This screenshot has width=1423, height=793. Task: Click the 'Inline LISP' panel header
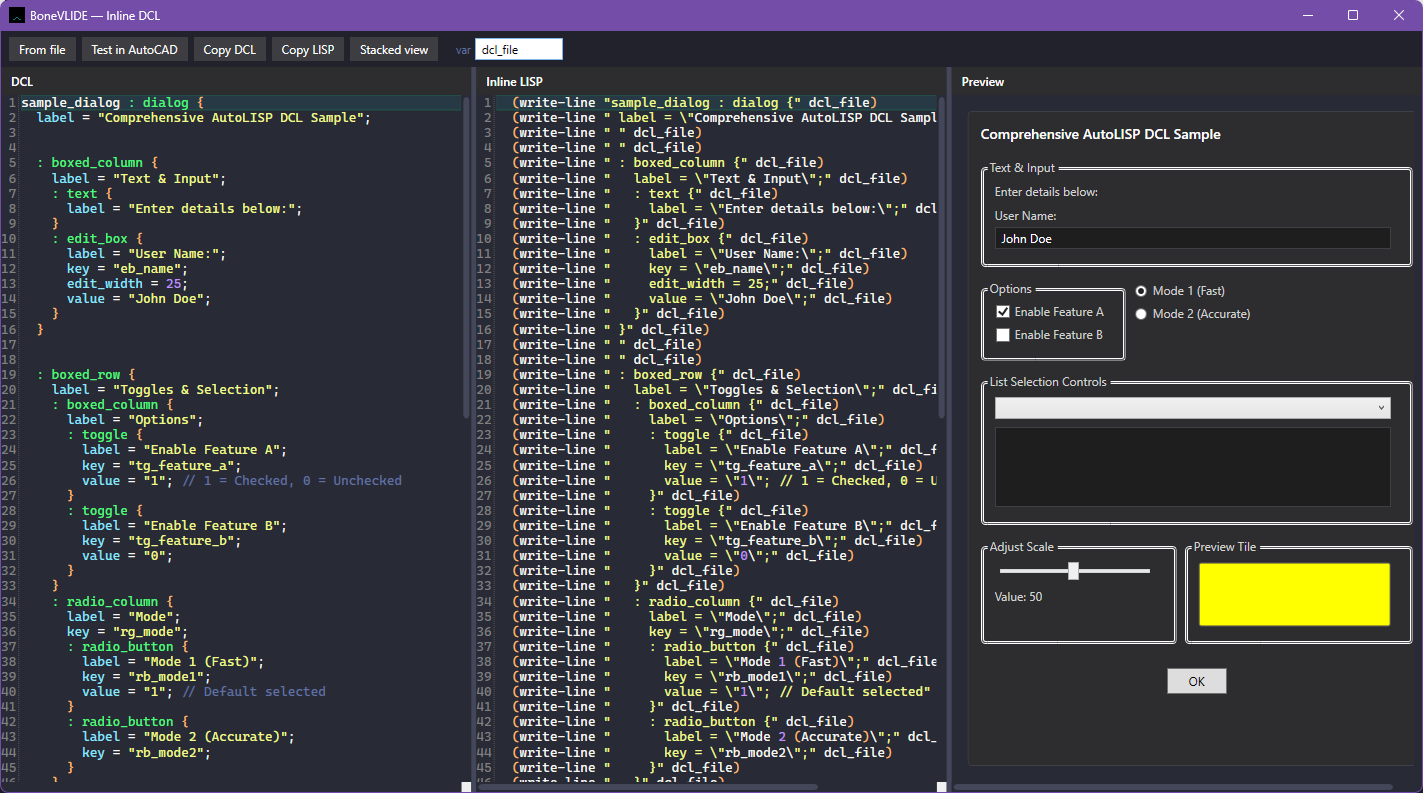(514, 82)
